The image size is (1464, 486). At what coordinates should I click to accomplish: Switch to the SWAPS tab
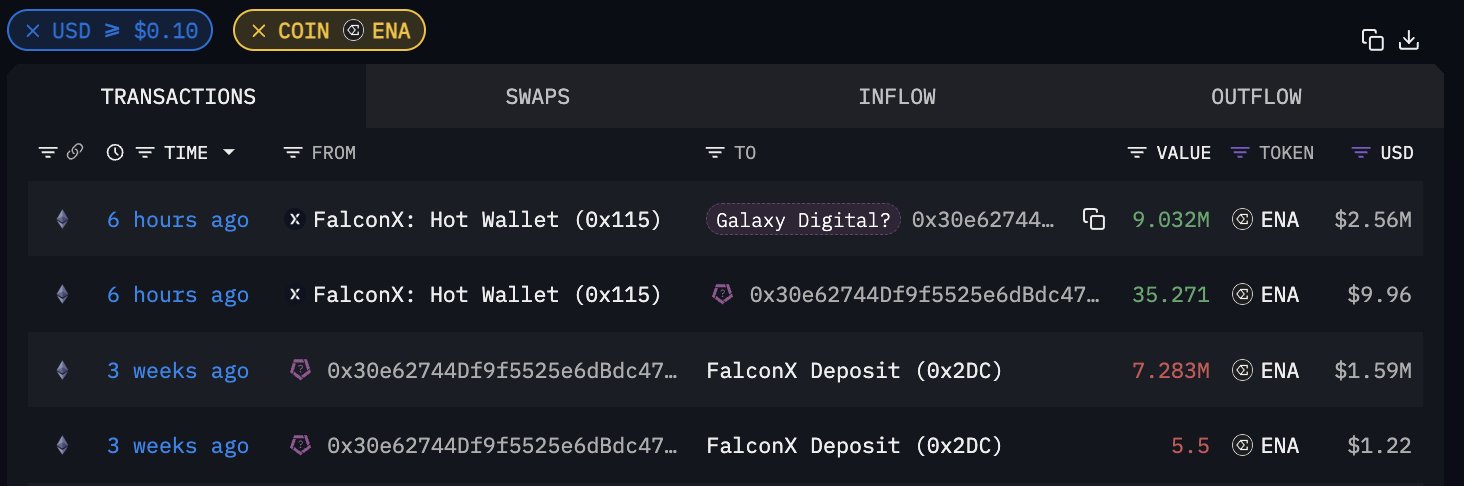pyautogui.click(x=537, y=97)
